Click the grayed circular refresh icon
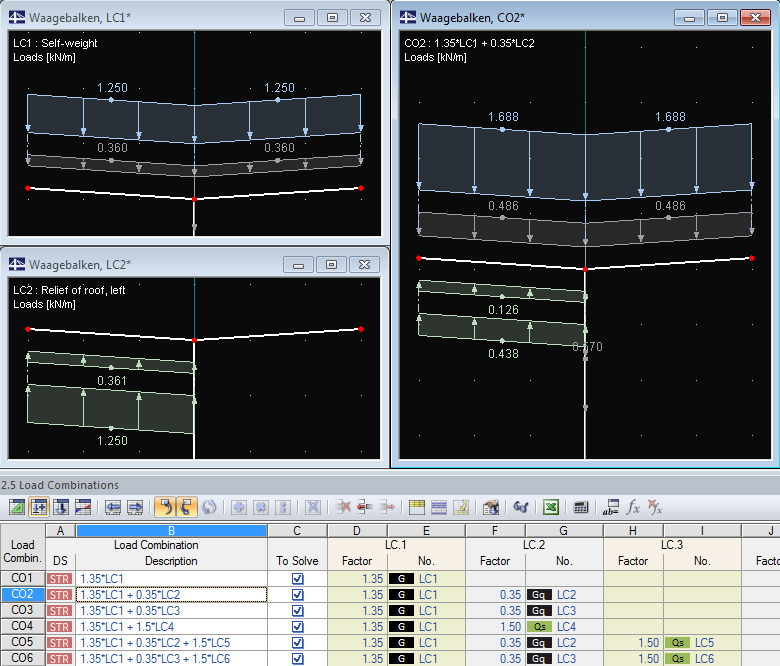This screenshot has width=780, height=666. tap(209, 507)
